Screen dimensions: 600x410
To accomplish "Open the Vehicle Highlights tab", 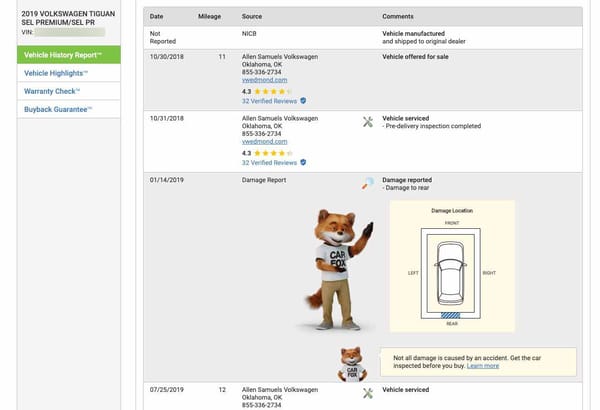I will 68,73.
